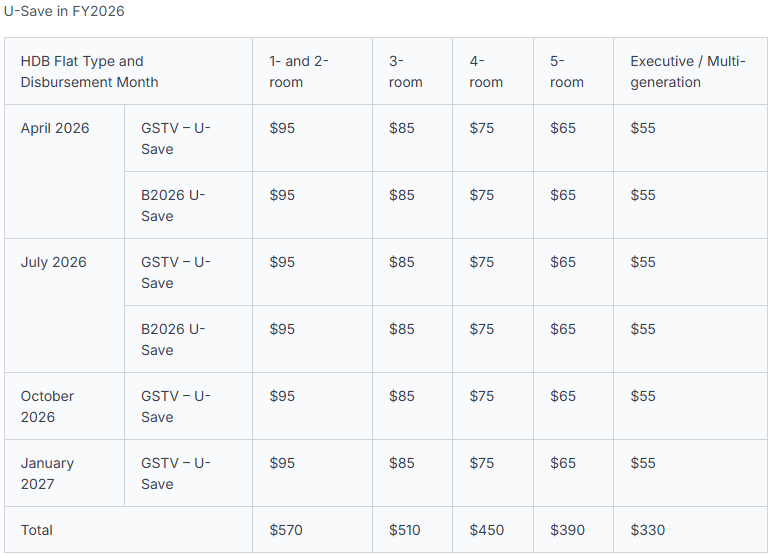Click the '5-room' column header
This screenshot has height=558, width=771.
tap(566, 71)
